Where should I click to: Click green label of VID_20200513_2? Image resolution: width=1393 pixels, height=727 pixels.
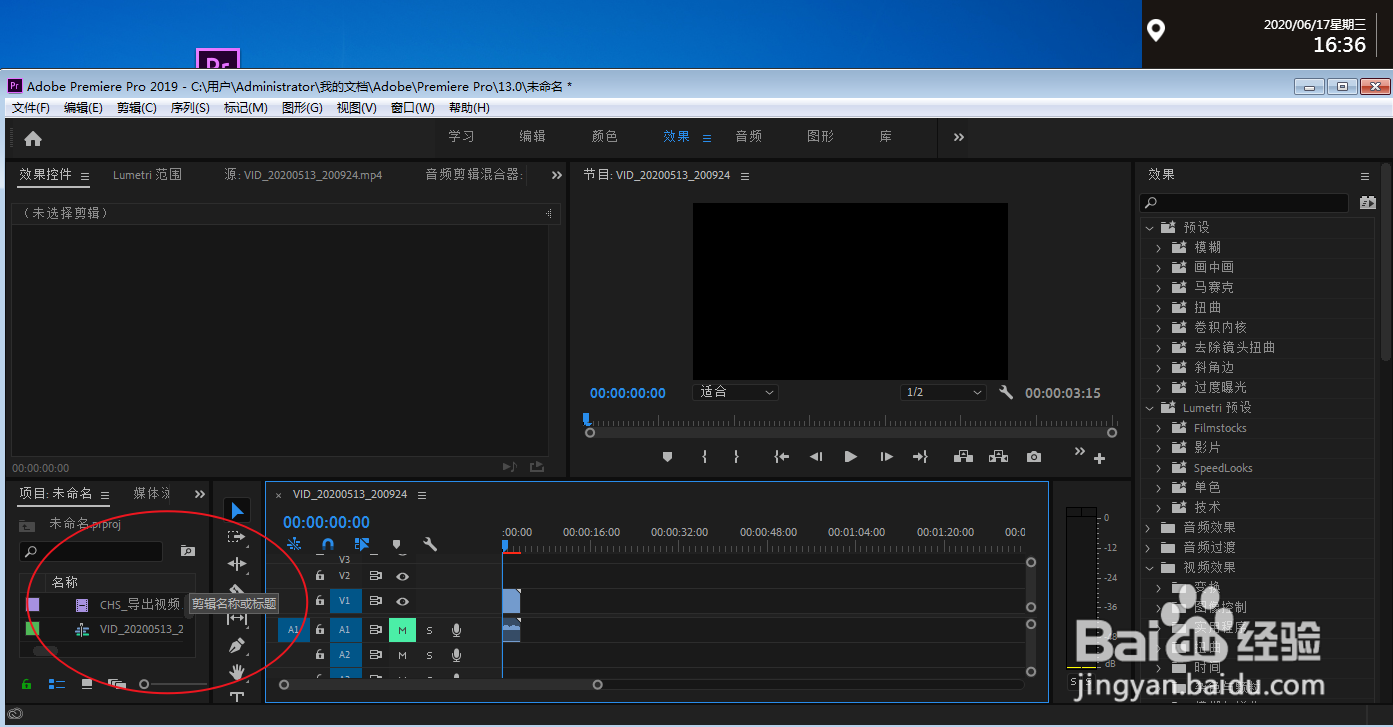[x=33, y=629]
